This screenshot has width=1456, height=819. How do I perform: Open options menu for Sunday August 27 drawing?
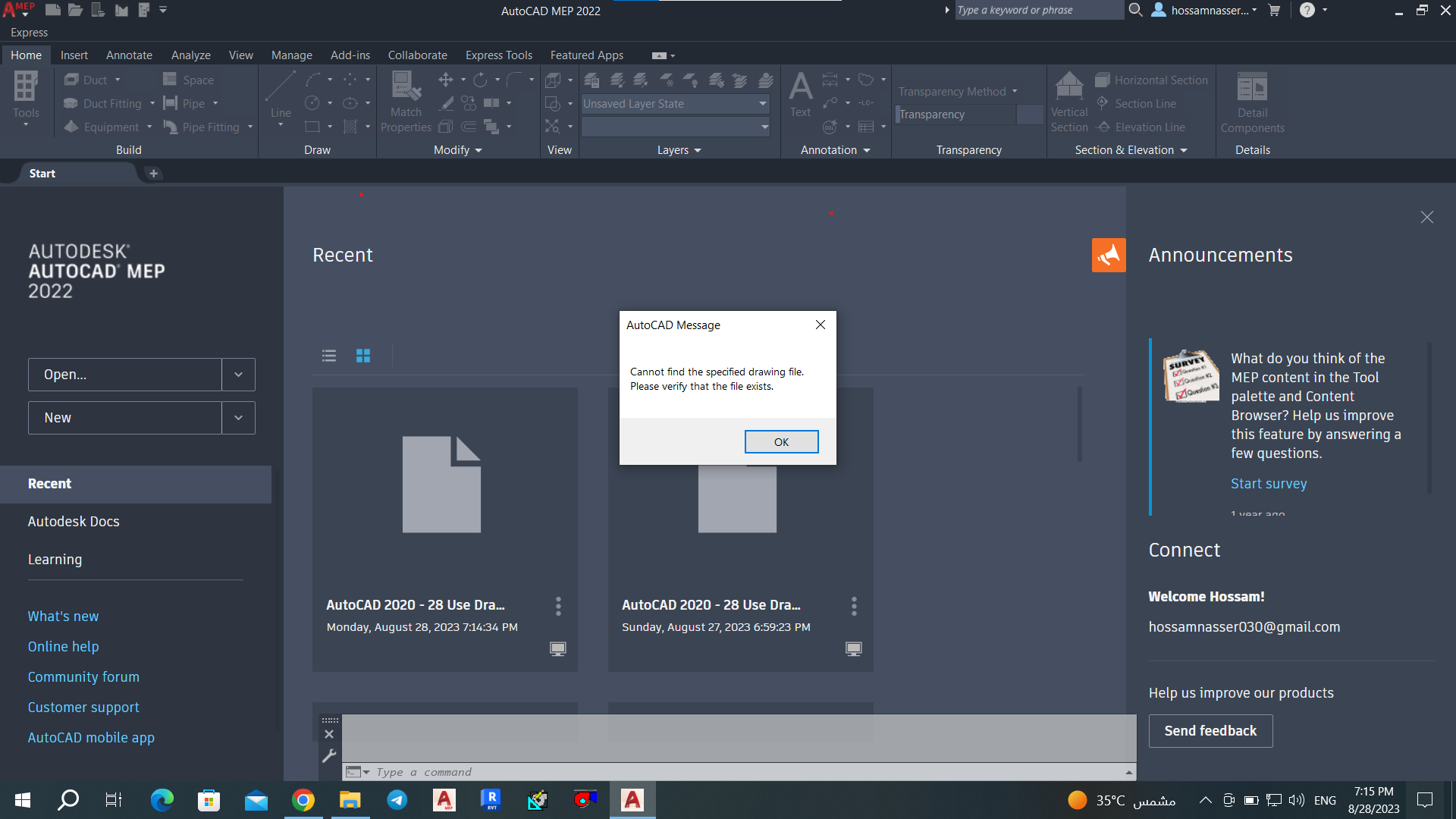[x=854, y=606]
